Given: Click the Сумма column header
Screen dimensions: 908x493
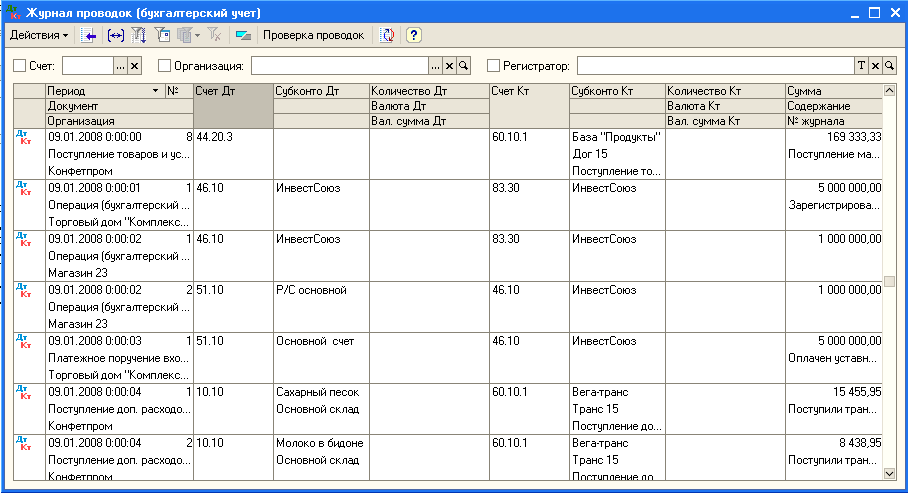Looking at the screenshot, I should point(832,91).
